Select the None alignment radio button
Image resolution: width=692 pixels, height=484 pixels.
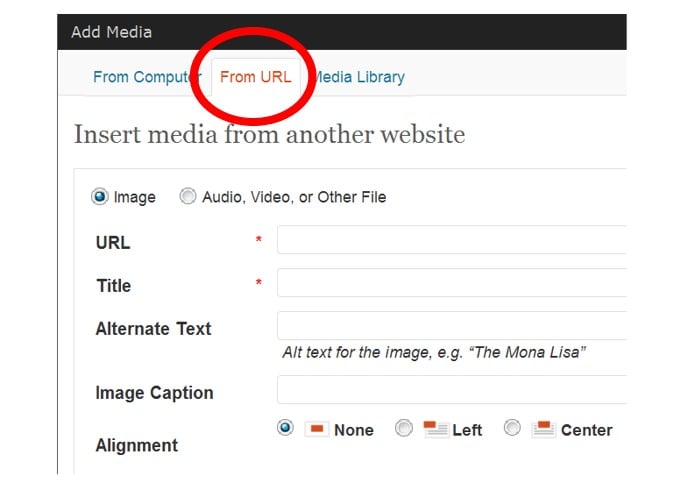285,428
